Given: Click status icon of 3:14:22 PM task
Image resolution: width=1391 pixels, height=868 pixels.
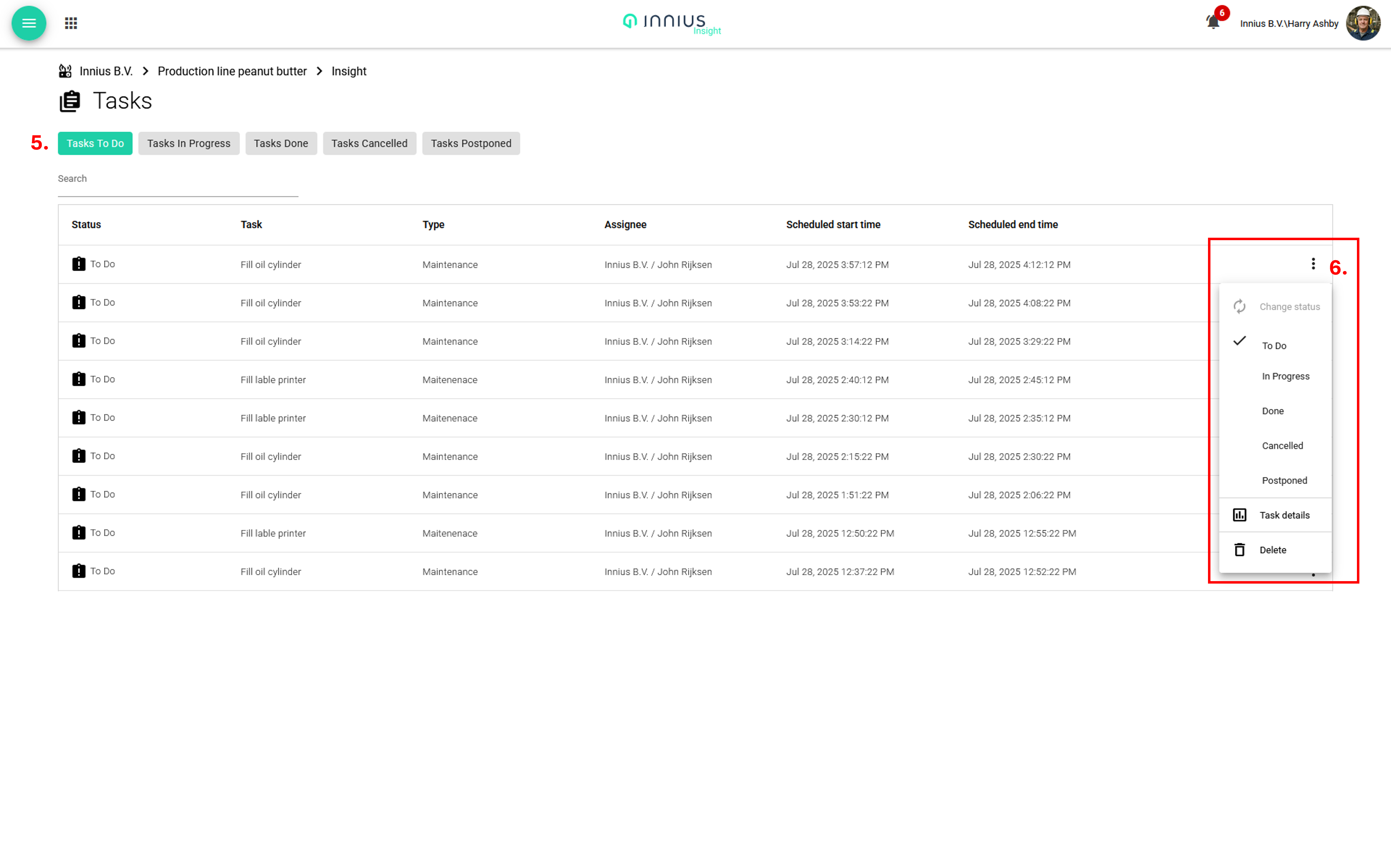Looking at the screenshot, I should coord(79,341).
